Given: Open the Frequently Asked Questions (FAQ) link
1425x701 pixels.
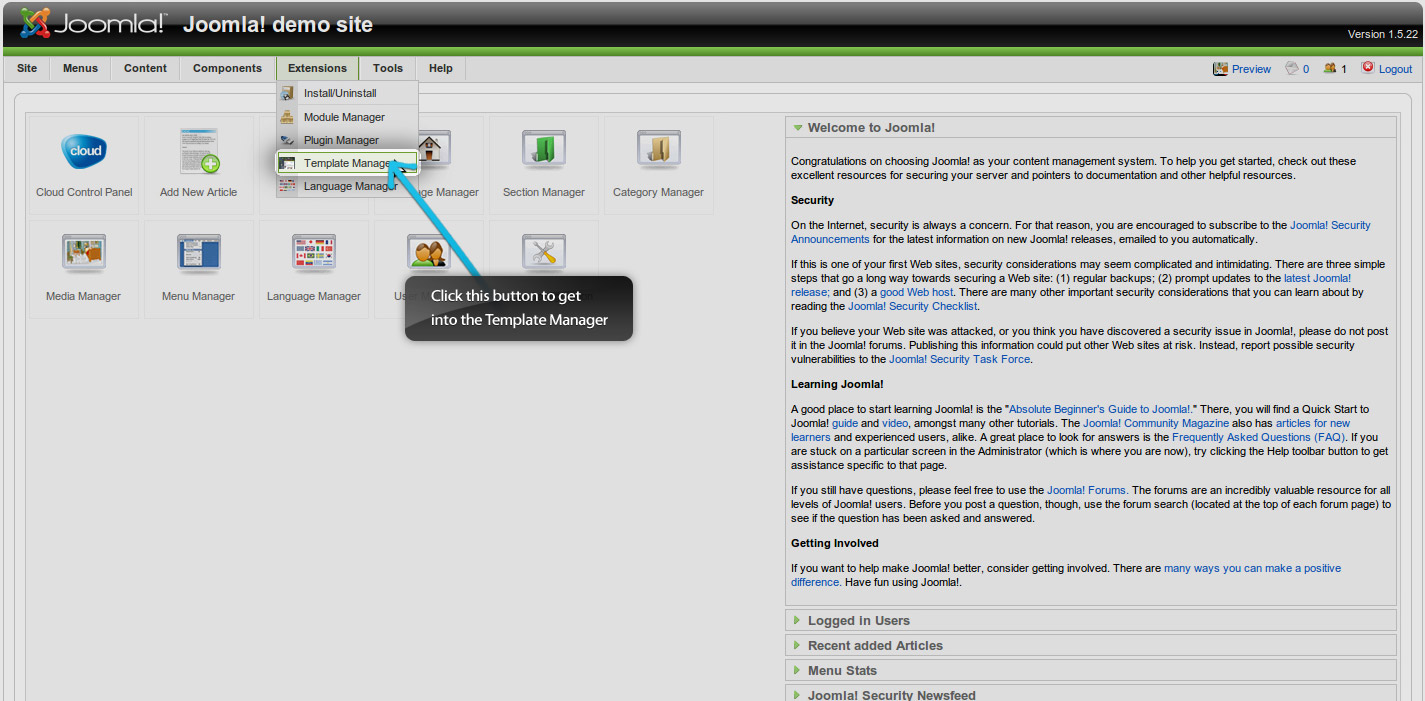Looking at the screenshot, I should point(1259,437).
